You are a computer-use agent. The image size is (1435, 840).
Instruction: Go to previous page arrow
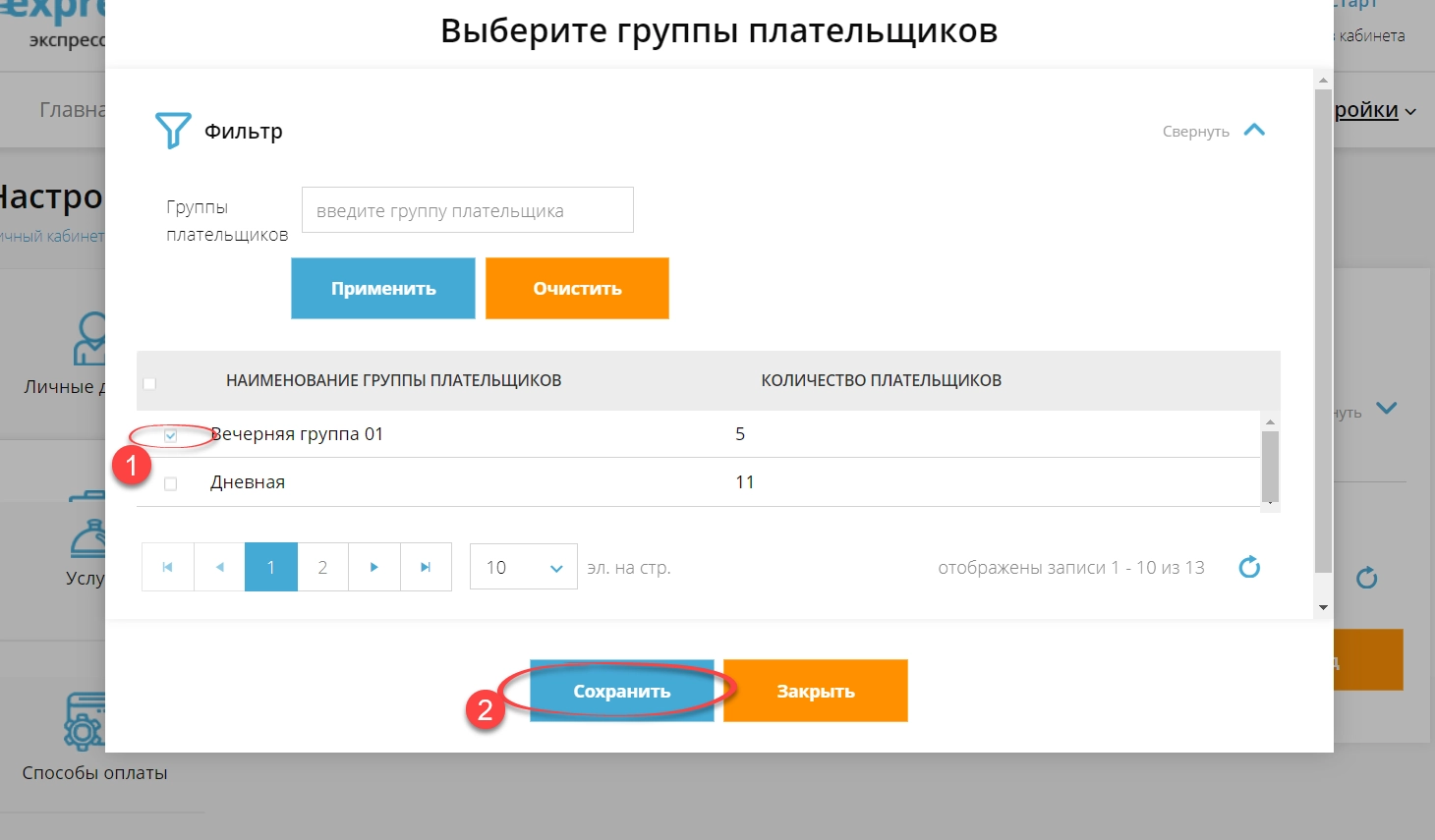[x=219, y=567]
